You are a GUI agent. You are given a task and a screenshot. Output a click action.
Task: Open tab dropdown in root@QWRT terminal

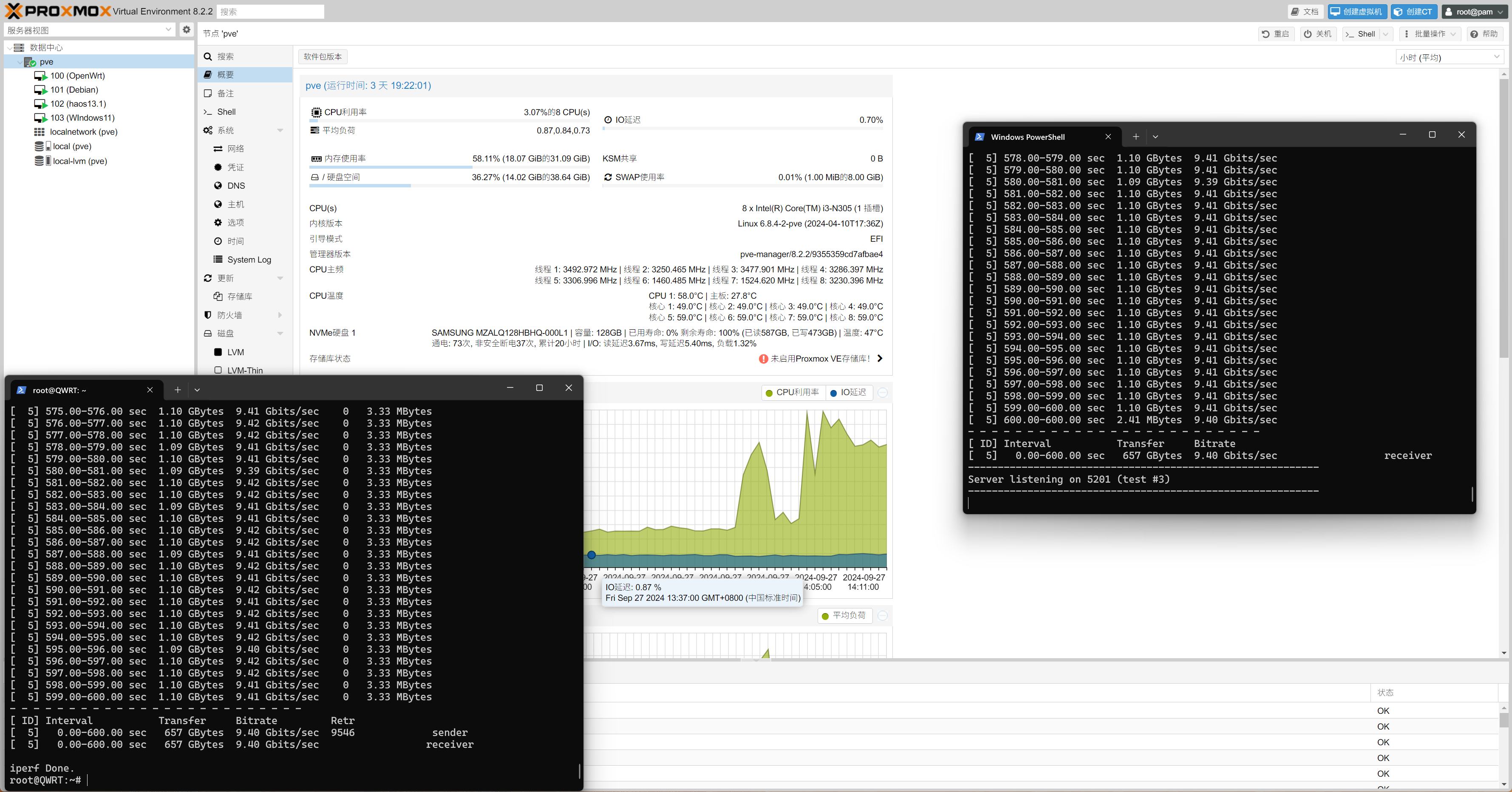197,390
